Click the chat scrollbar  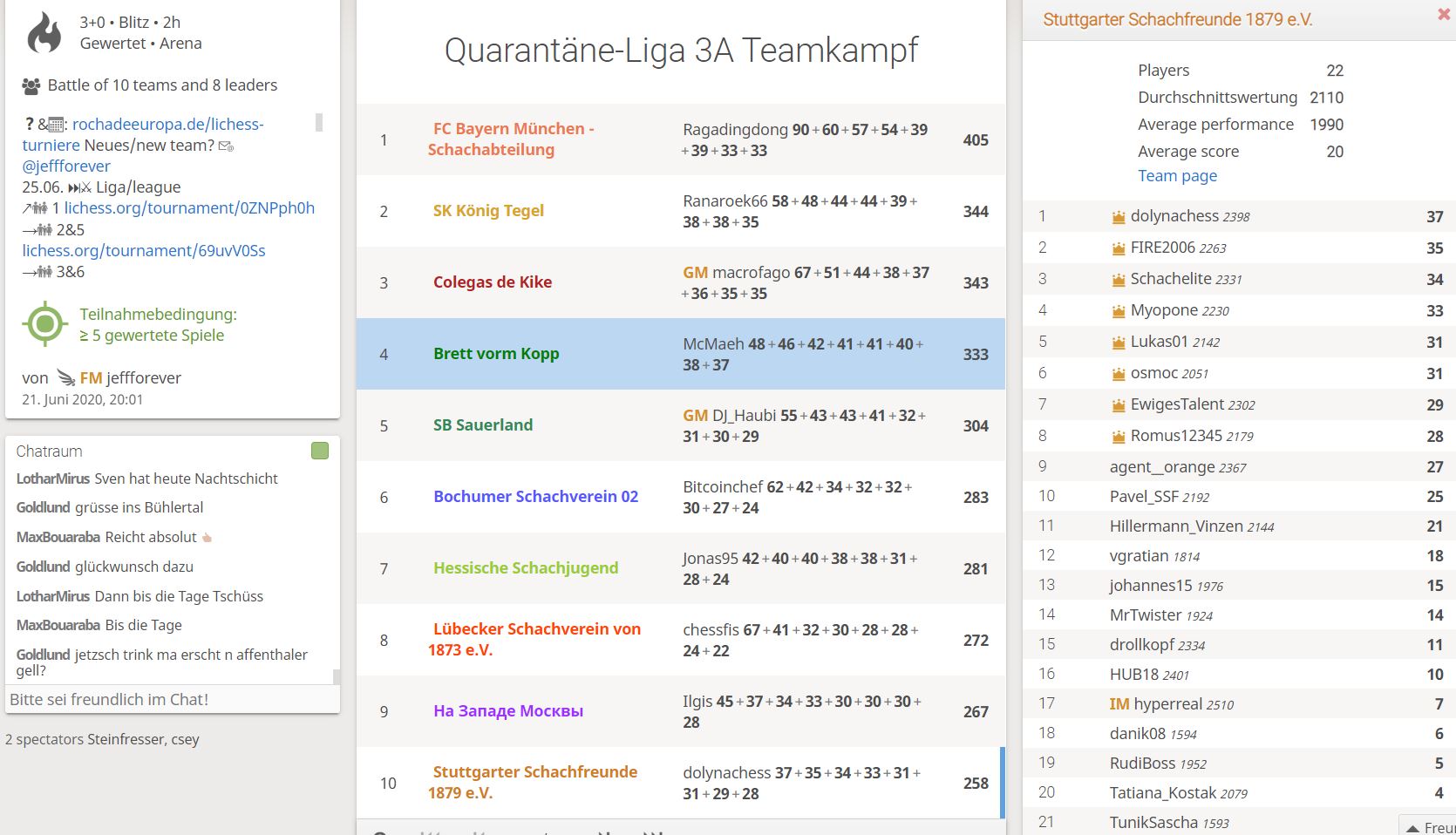pos(337,676)
